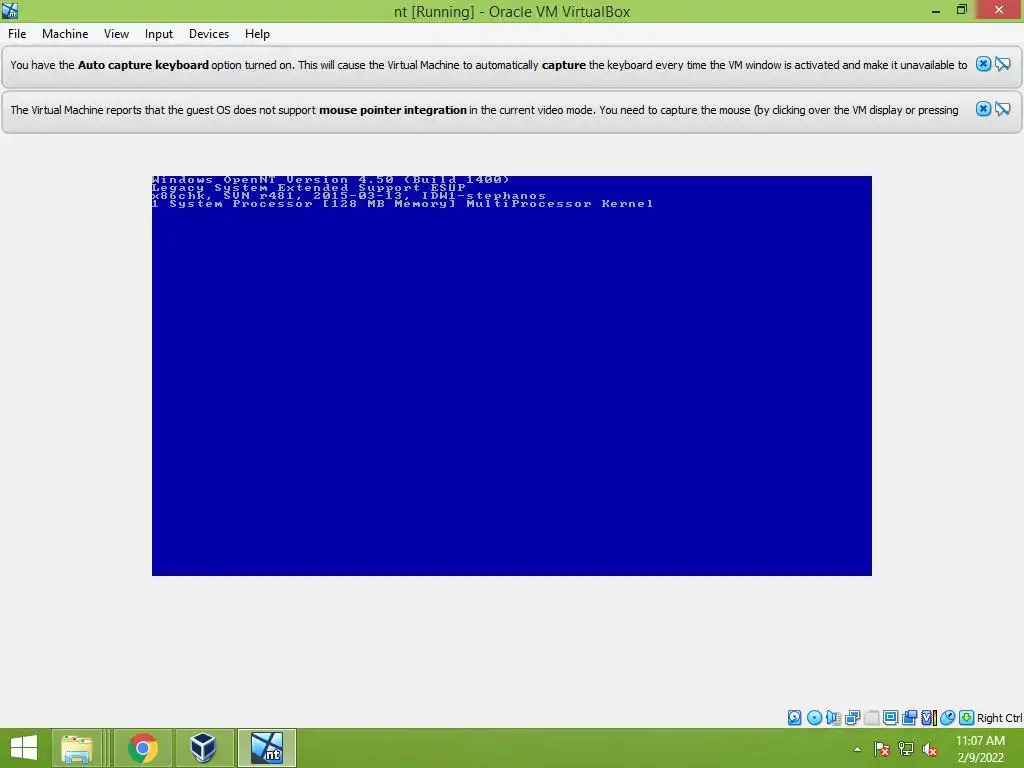
Task: Click the hard disk activity indicator
Action: coord(794,718)
